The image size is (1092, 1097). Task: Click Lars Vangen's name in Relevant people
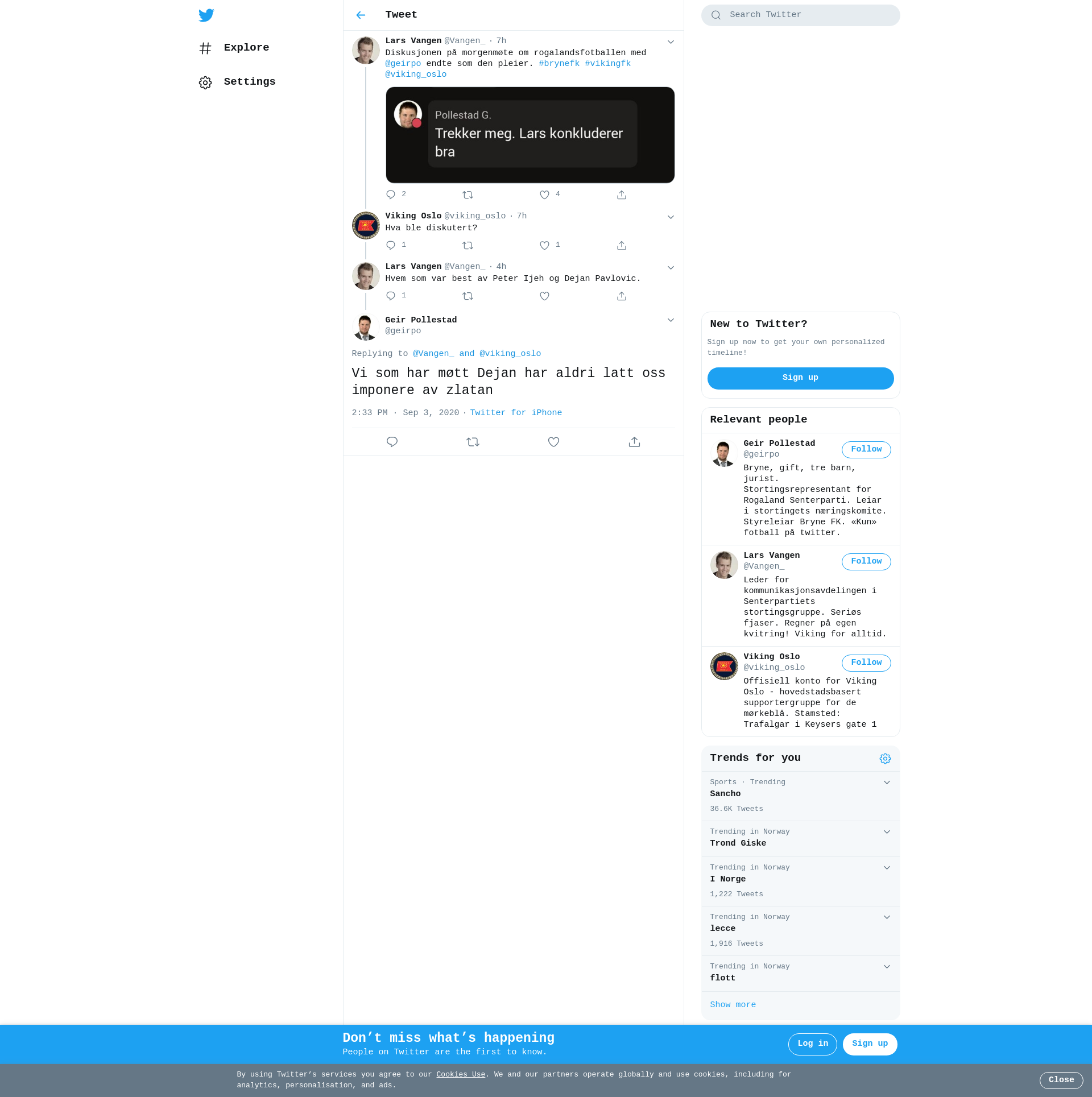coord(771,556)
